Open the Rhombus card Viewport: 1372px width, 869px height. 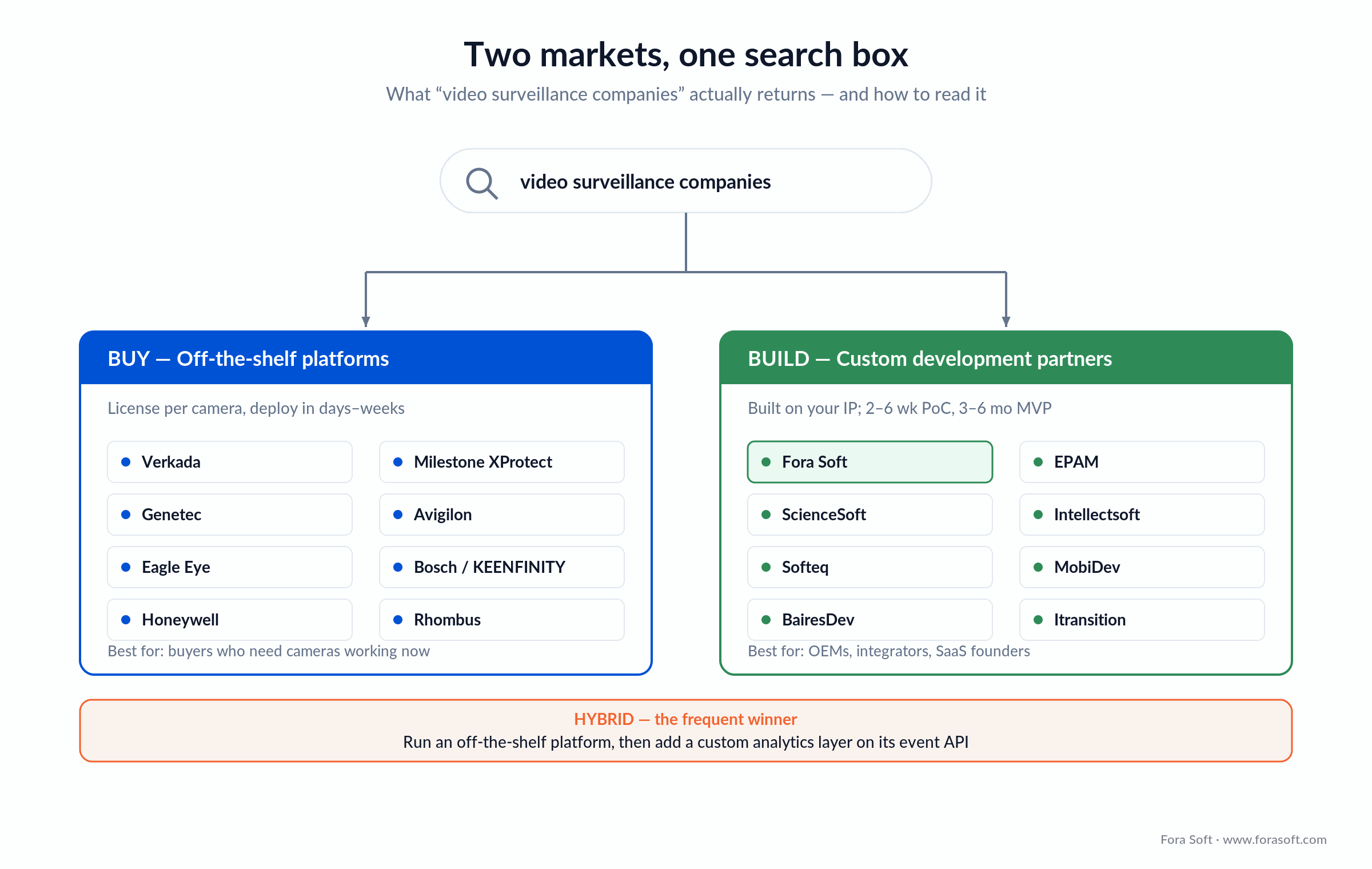point(502,620)
